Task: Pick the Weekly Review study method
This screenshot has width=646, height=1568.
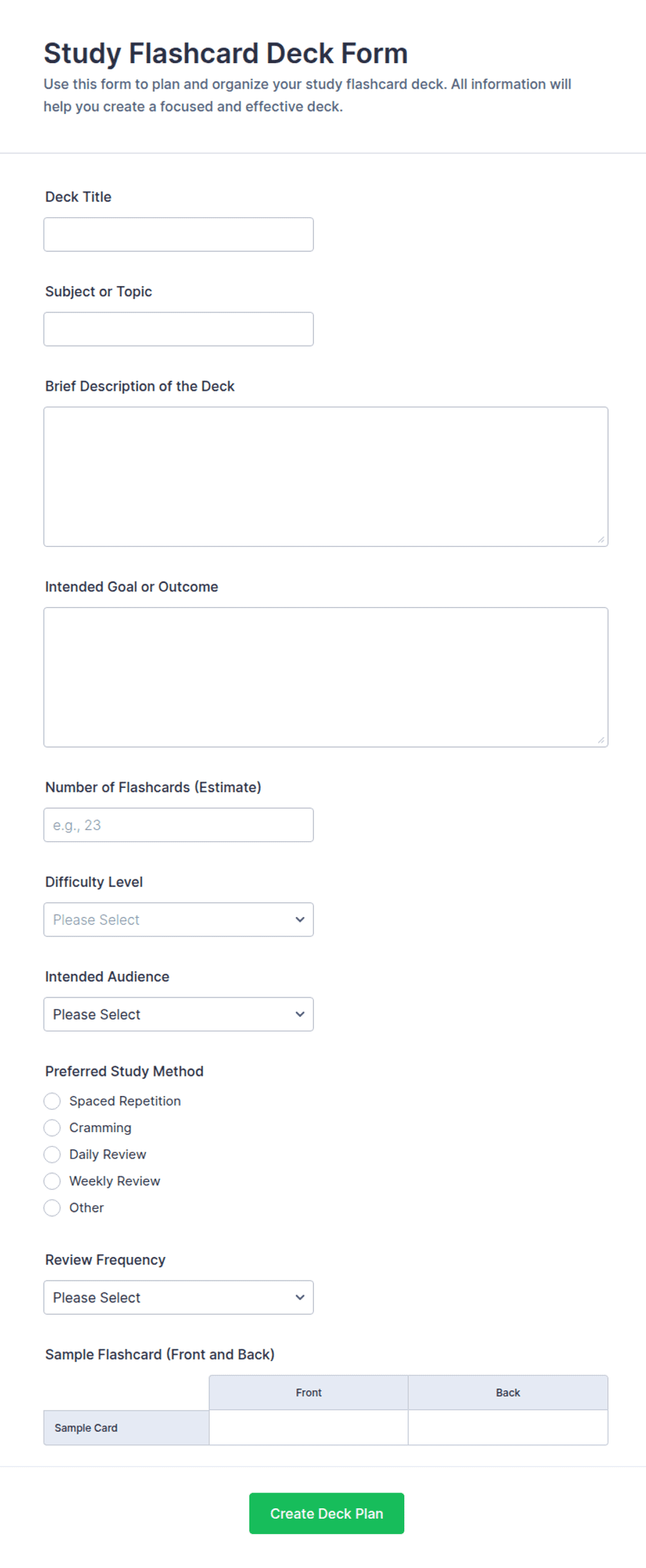Action: pos(52,1181)
